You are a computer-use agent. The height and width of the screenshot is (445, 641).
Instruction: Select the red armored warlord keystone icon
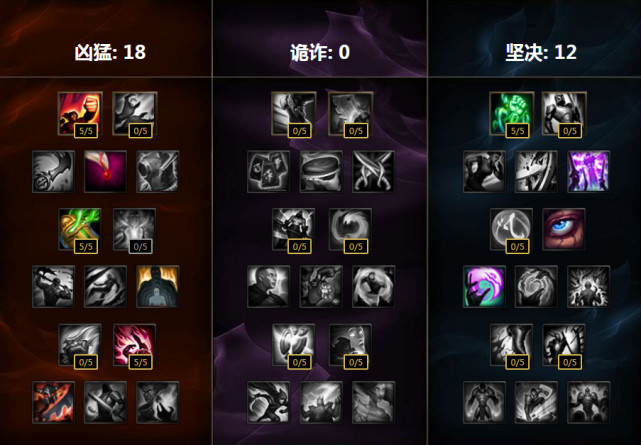tap(54, 403)
